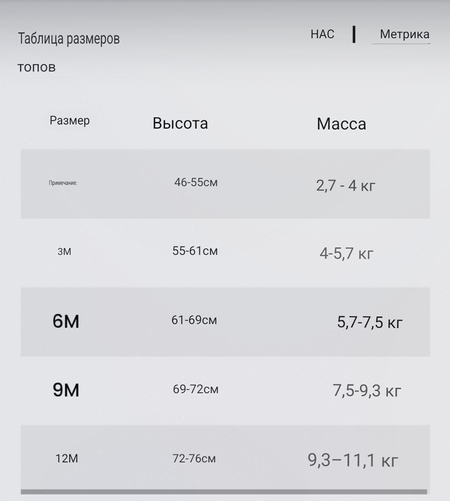The image size is (450, 501).
Task: Click the 69-72см height value
Action: click(196, 389)
